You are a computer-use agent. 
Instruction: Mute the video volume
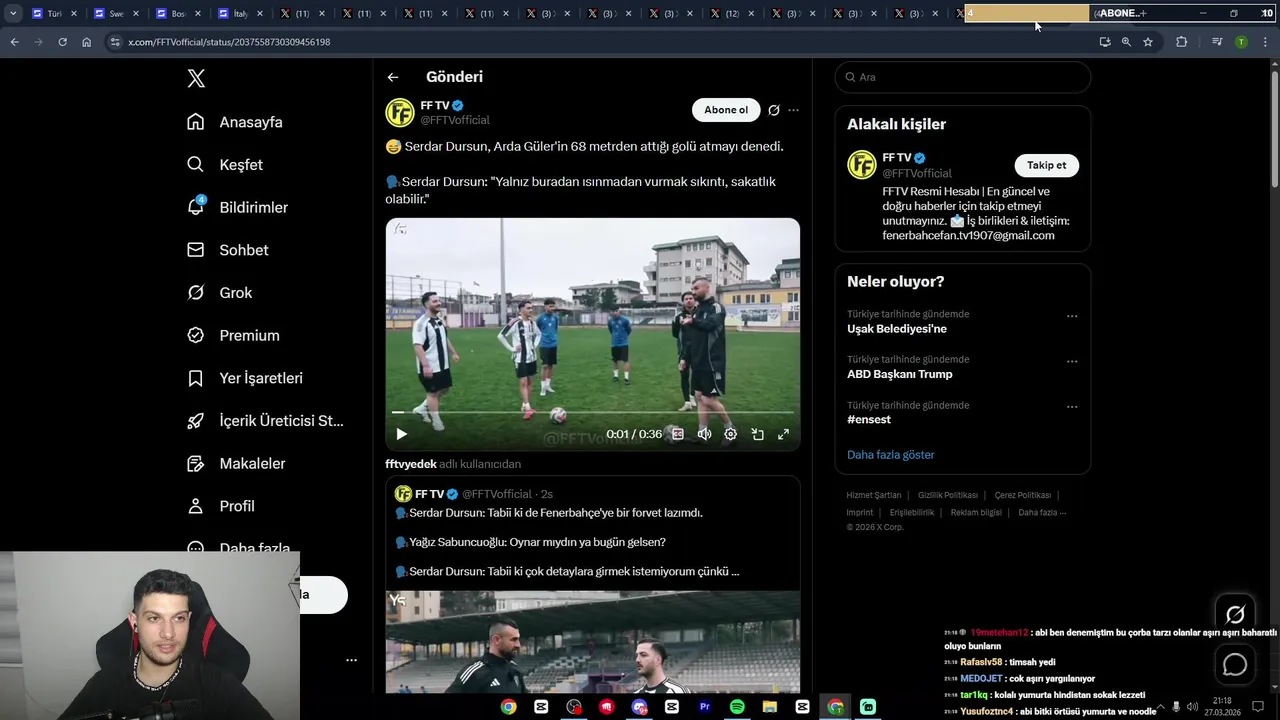(x=704, y=434)
